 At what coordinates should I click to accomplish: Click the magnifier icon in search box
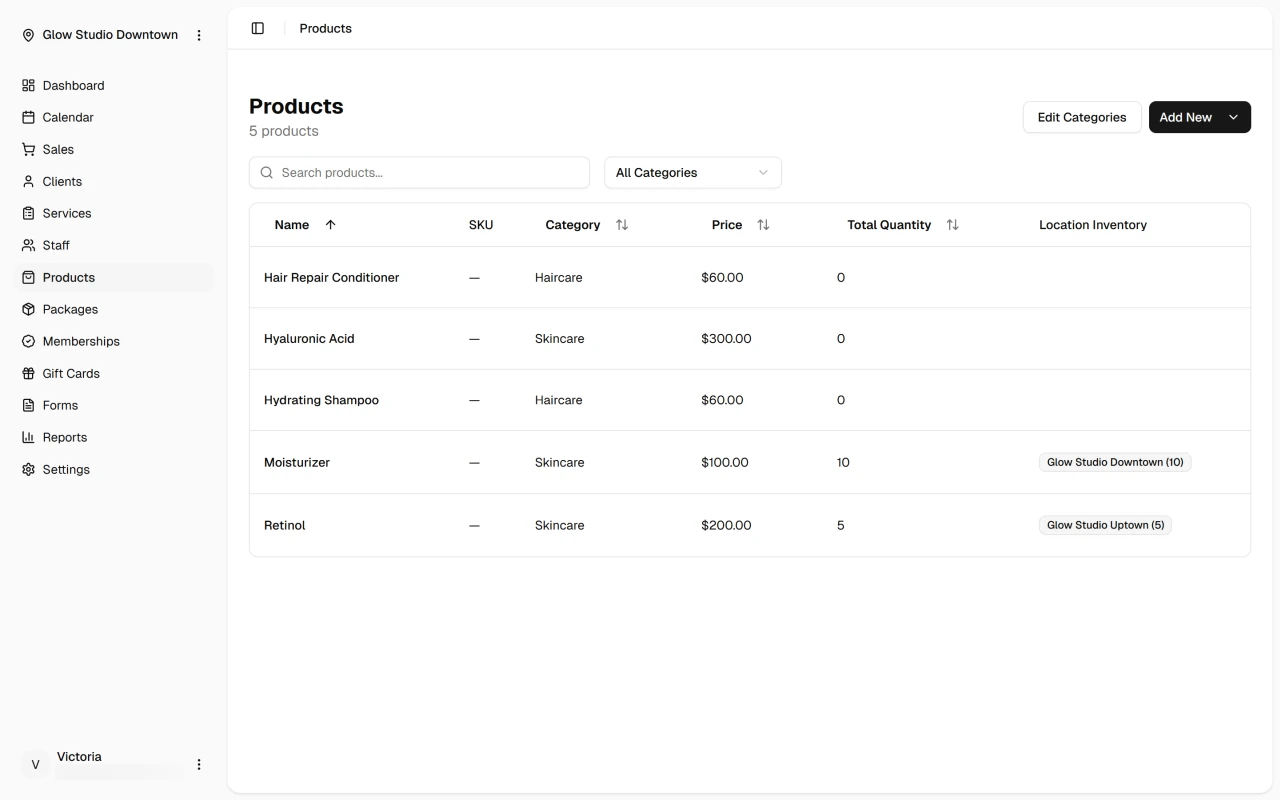[267, 173]
